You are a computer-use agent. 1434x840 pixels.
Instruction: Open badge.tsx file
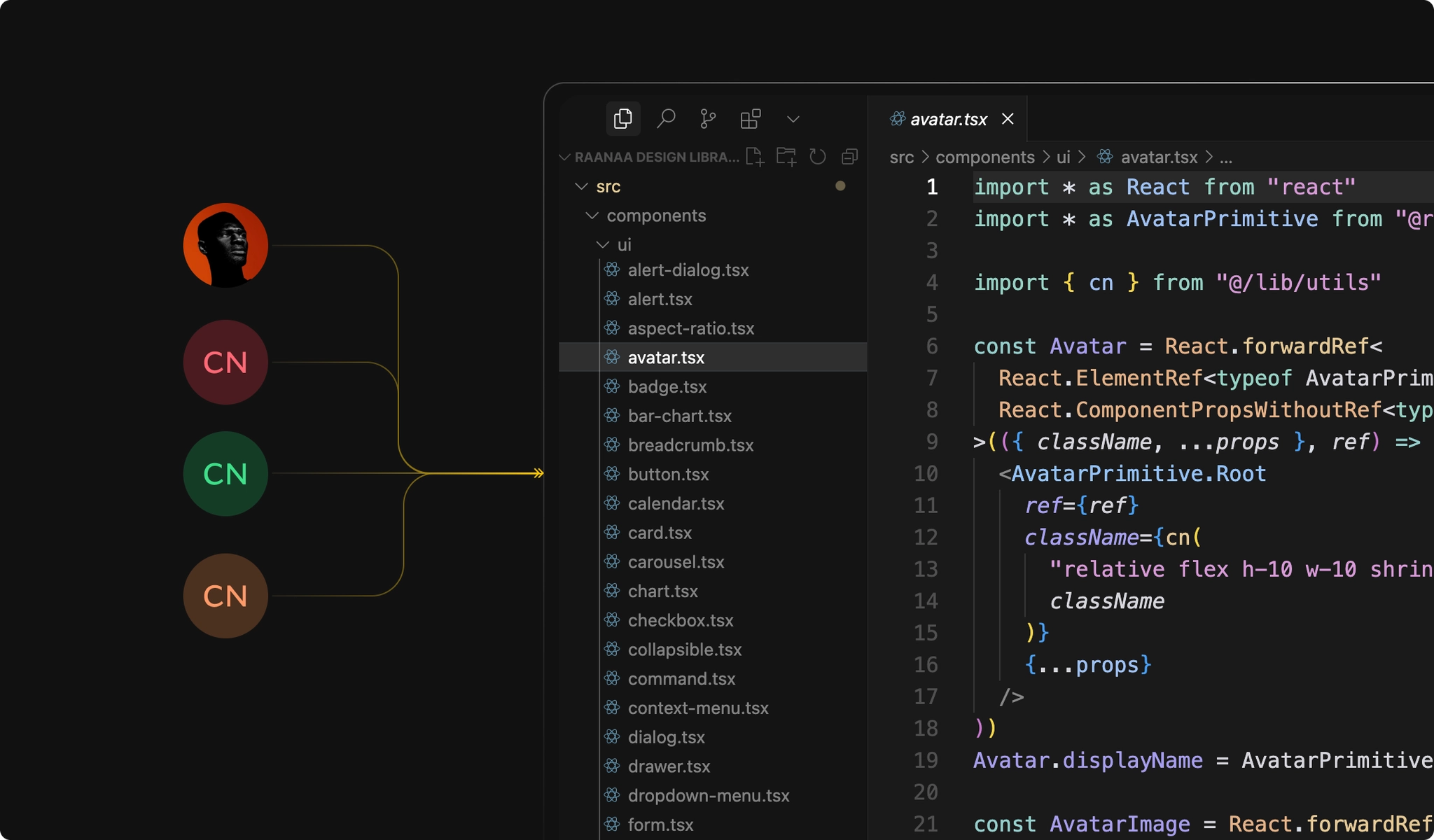point(667,387)
